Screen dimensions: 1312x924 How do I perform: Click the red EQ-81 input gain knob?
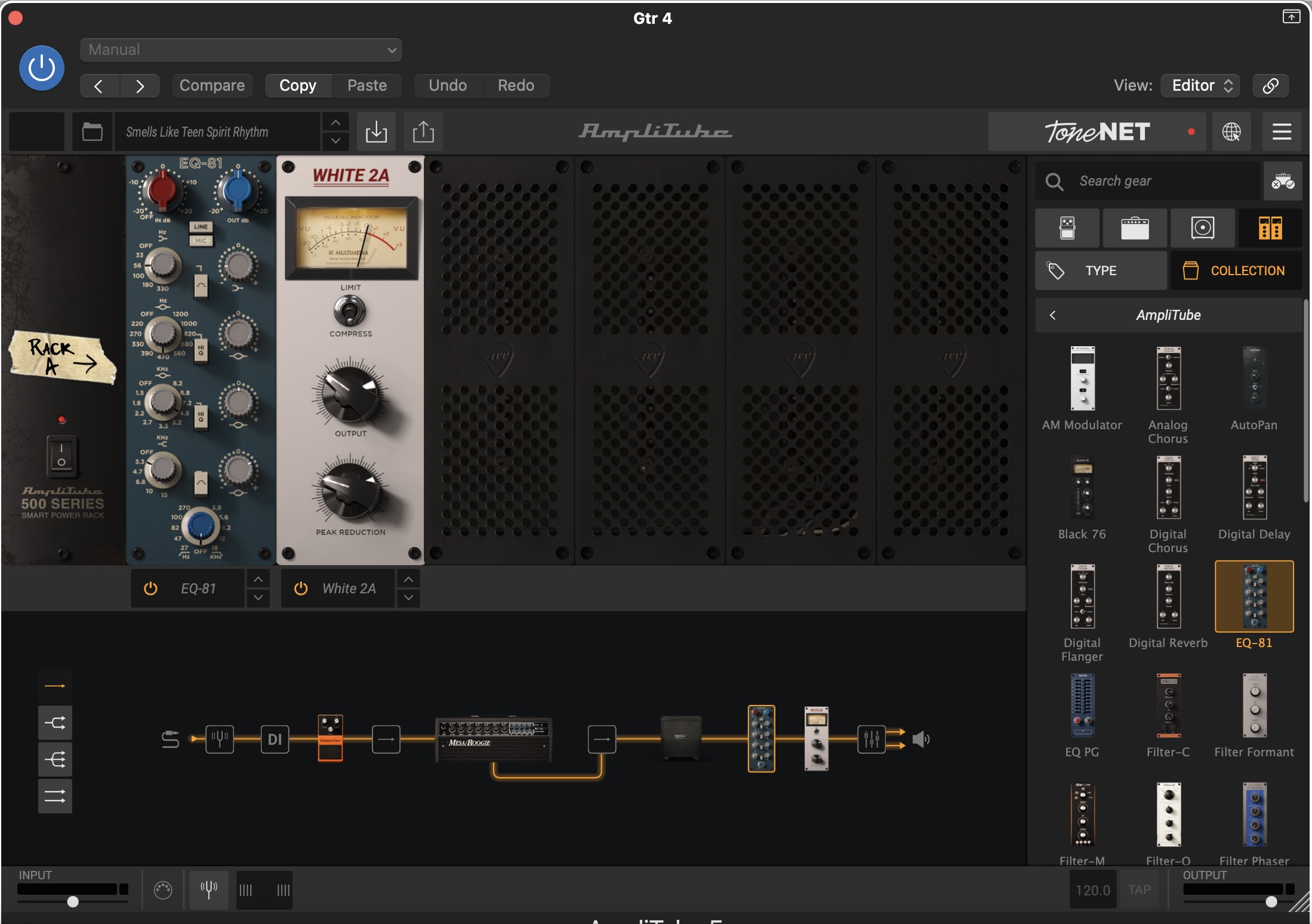pyautogui.click(x=162, y=190)
